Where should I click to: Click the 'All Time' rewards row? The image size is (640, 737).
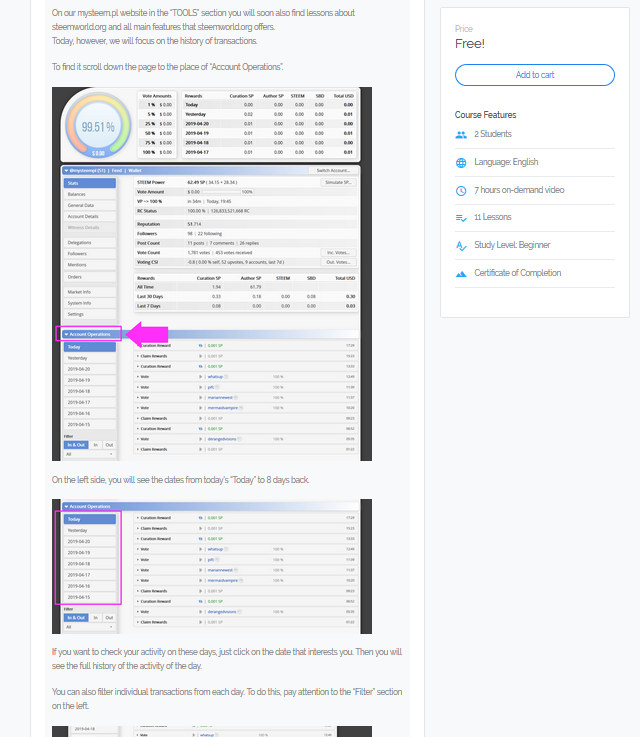tap(246, 287)
